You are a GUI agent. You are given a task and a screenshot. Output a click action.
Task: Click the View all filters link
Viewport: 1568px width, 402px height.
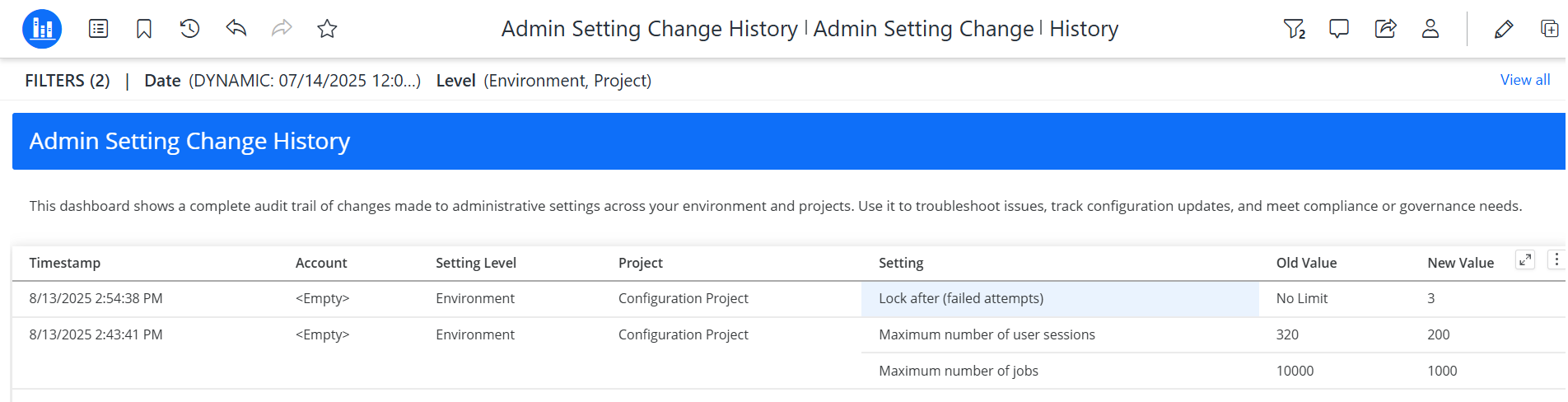[1524, 80]
